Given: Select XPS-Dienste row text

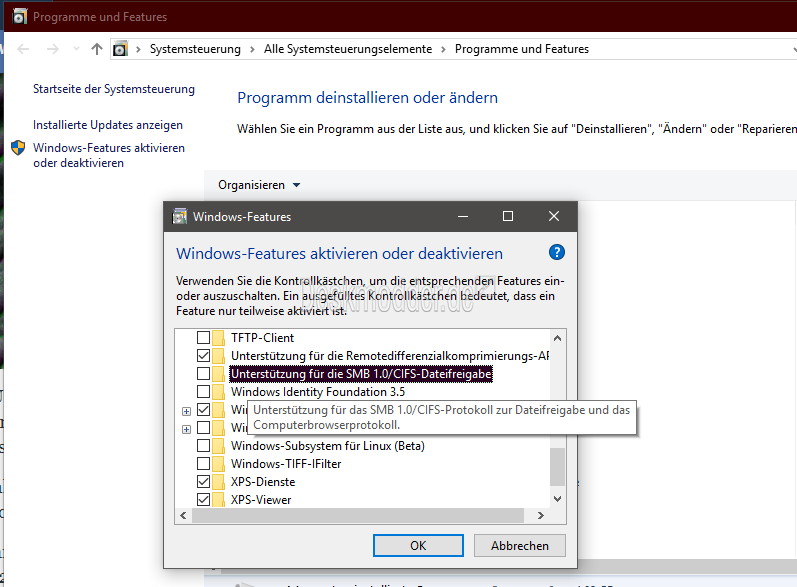Looking at the screenshot, I should [x=263, y=482].
